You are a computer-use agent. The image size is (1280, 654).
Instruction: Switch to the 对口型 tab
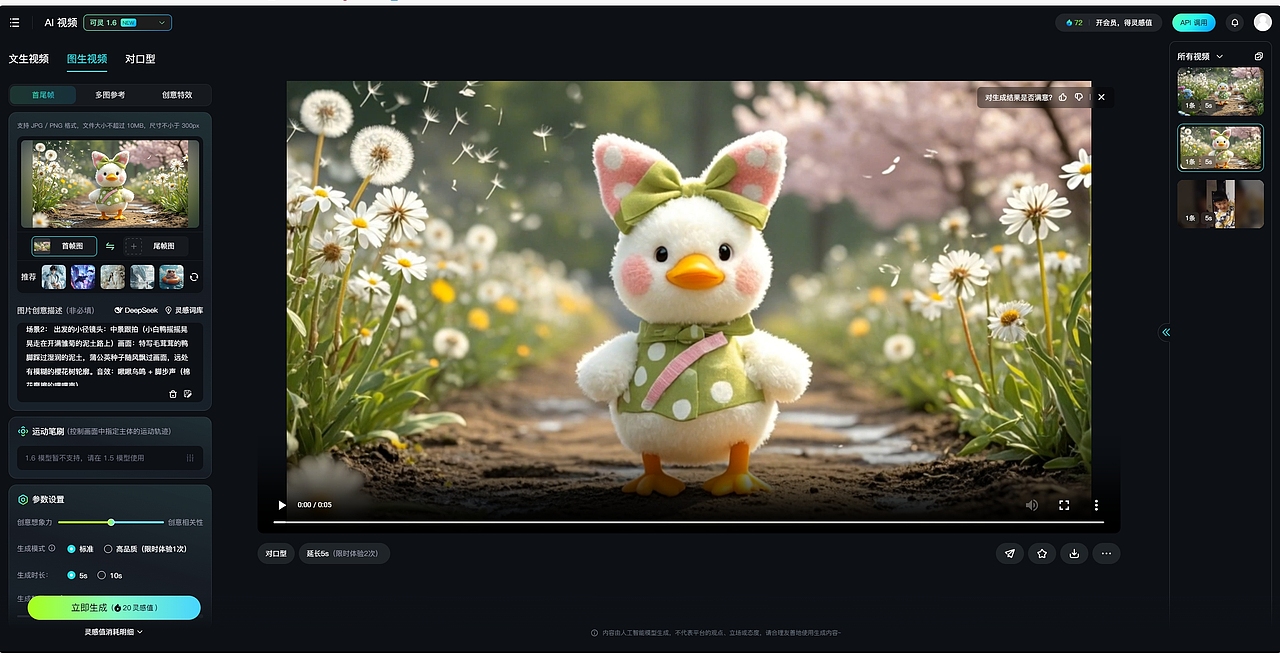(x=140, y=59)
